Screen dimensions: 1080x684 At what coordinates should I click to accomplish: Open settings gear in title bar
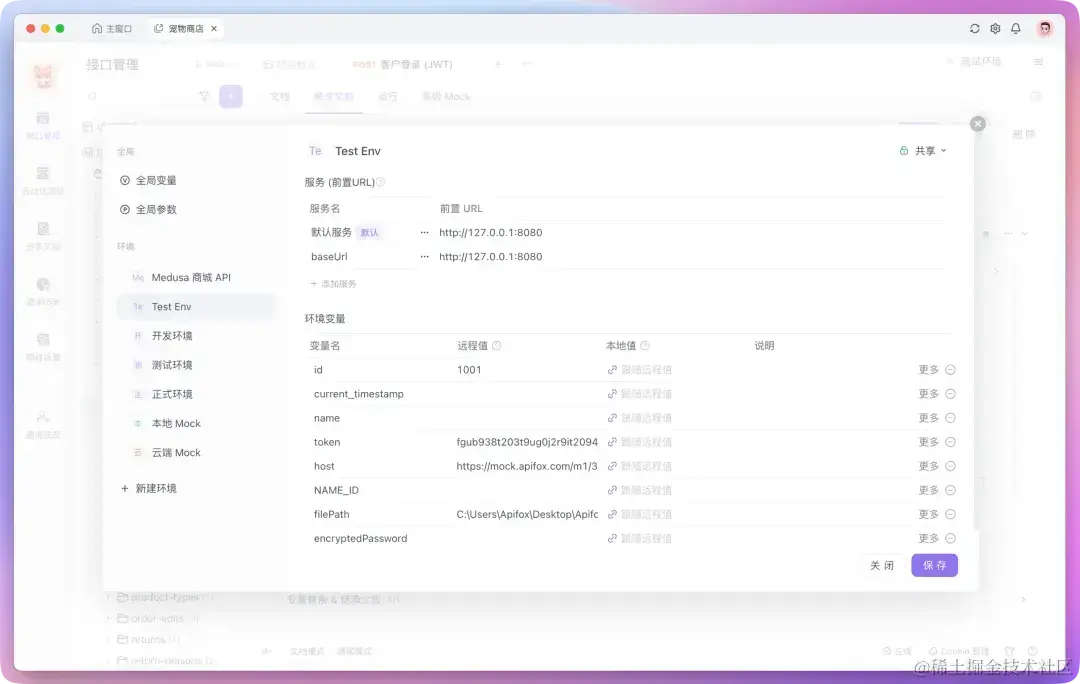[x=995, y=28]
